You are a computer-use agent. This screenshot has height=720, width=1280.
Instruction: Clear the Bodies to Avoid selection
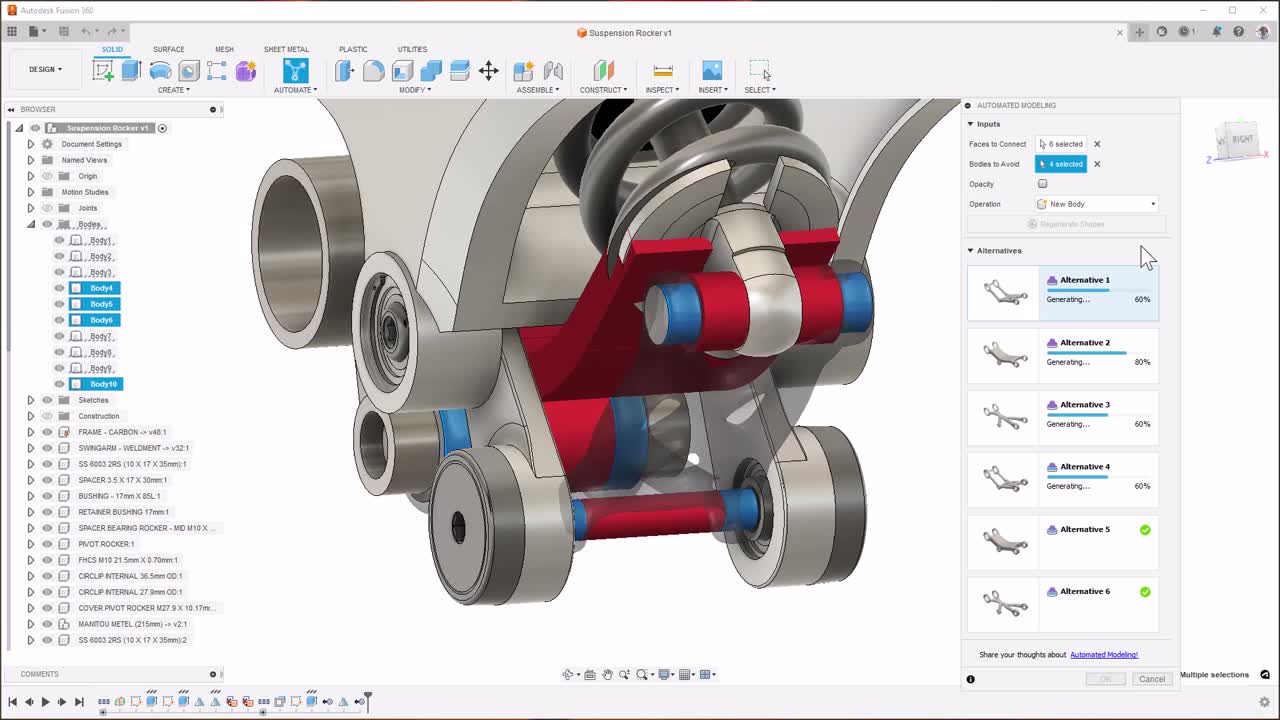pos(1097,164)
